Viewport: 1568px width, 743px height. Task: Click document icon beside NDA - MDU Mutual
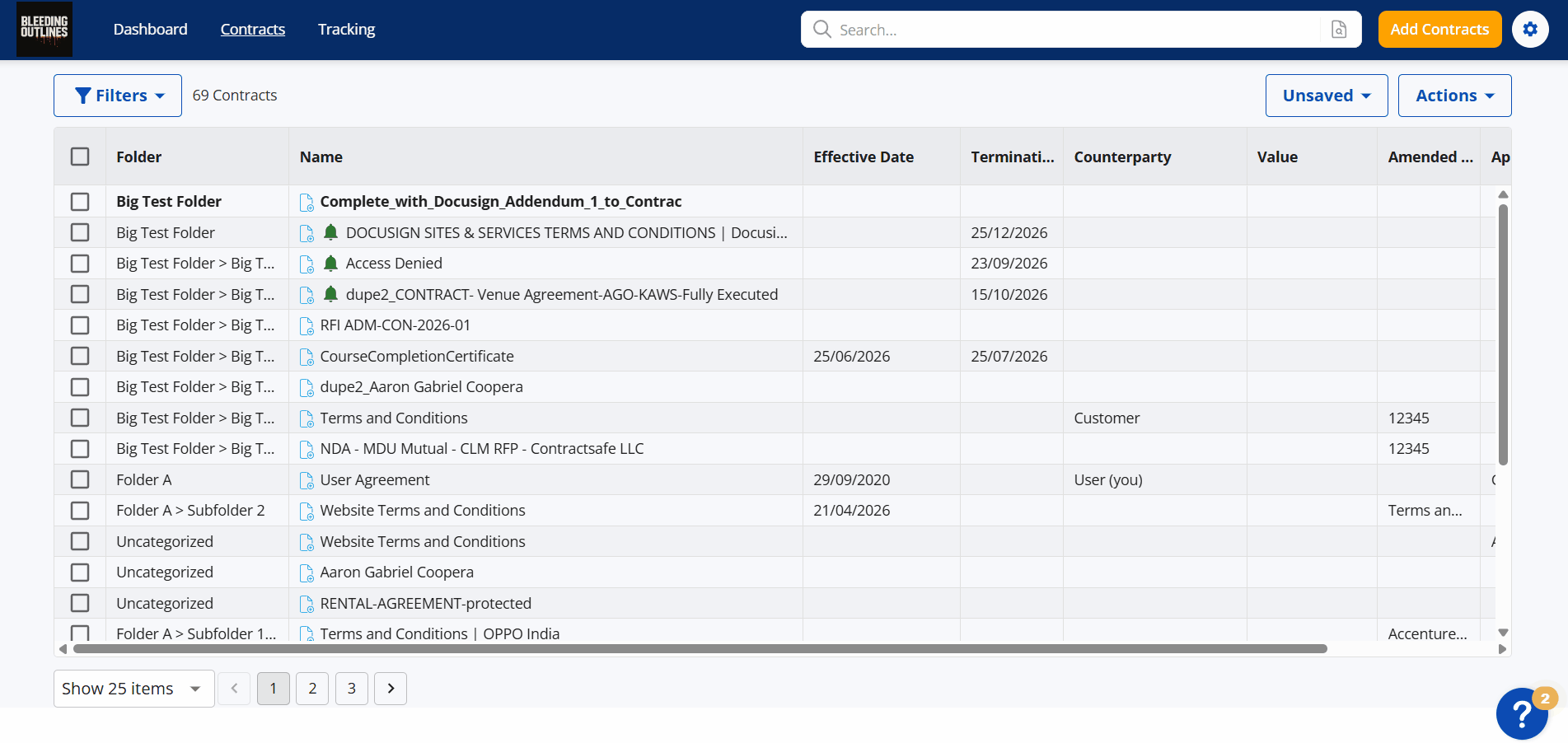click(307, 449)
